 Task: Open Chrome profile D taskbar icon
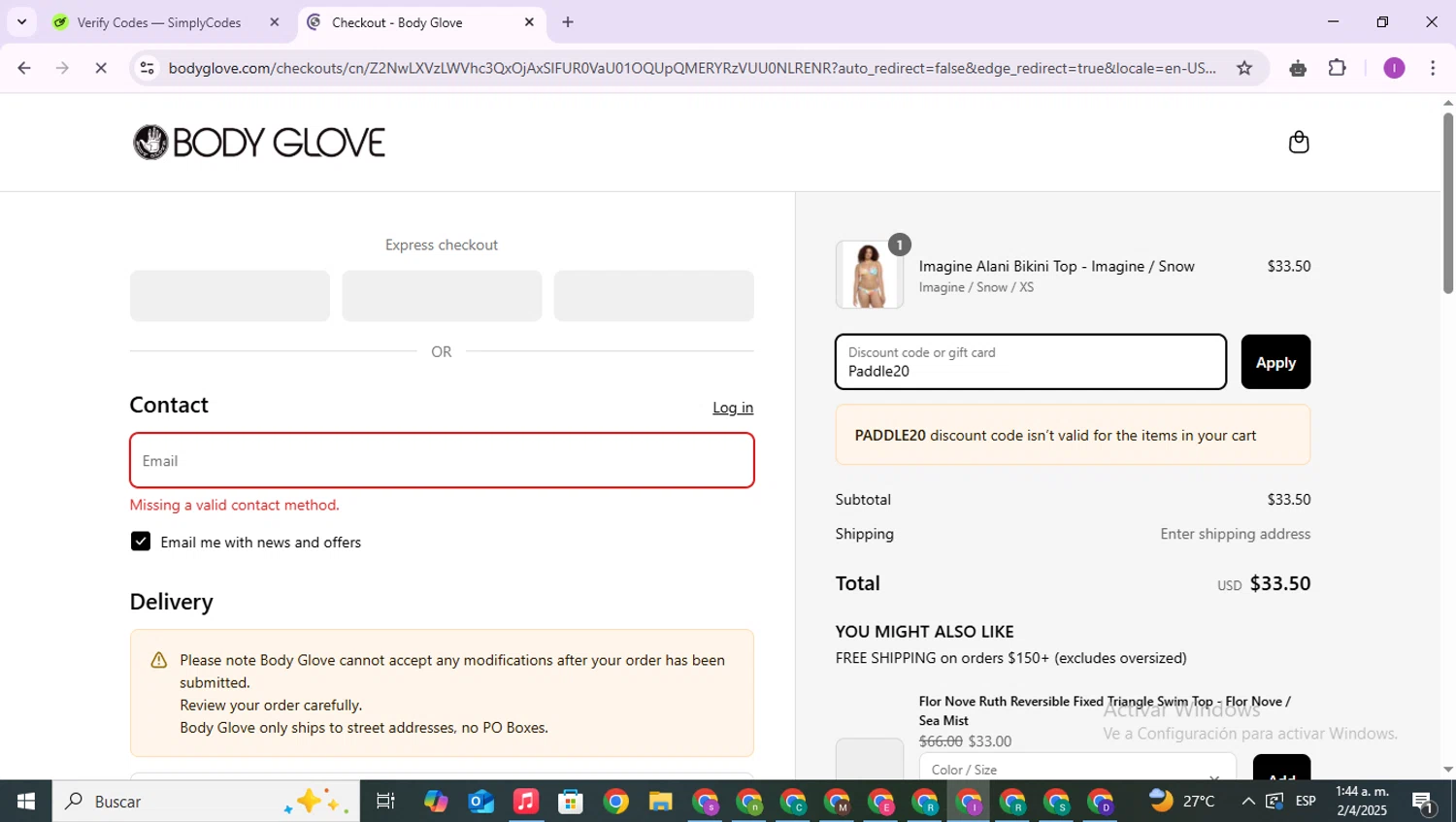pos(1101,803)
